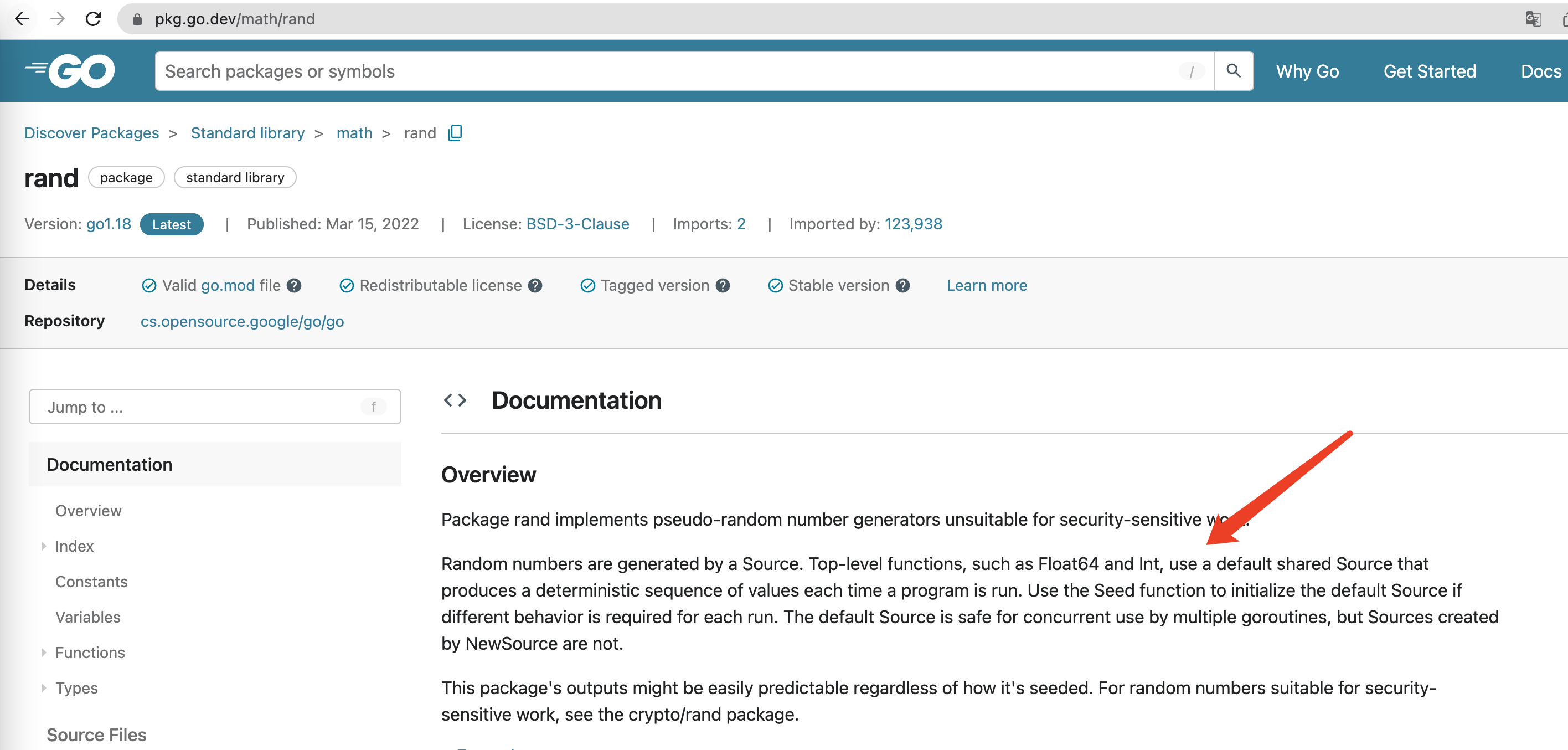Open the Get Started menu item
This screenshot has width=1568, height=750.
[x=1429, y=71]
